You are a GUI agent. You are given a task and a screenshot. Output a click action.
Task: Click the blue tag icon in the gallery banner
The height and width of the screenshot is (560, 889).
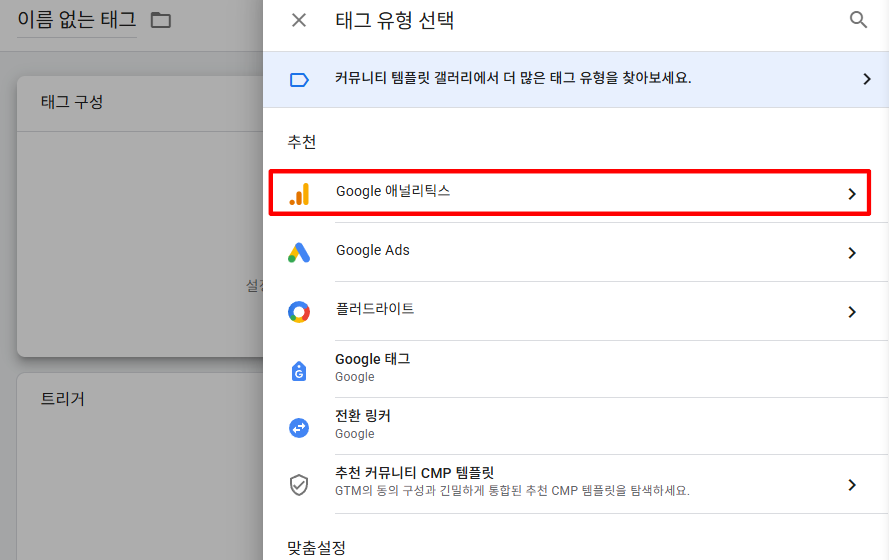[299, 80]
